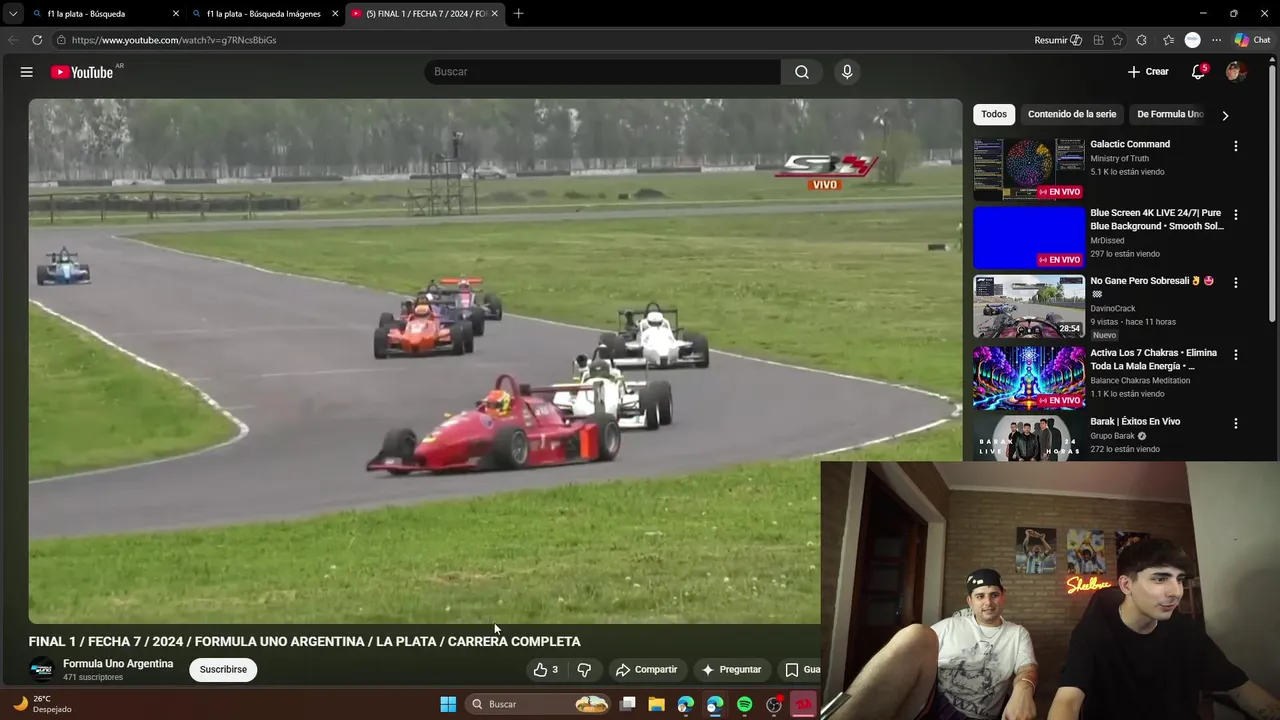Image resolution: width=1280 pixels, height=720 pixels.
Task: Like the video with thumbs up
Action: [x=546, y=670]
